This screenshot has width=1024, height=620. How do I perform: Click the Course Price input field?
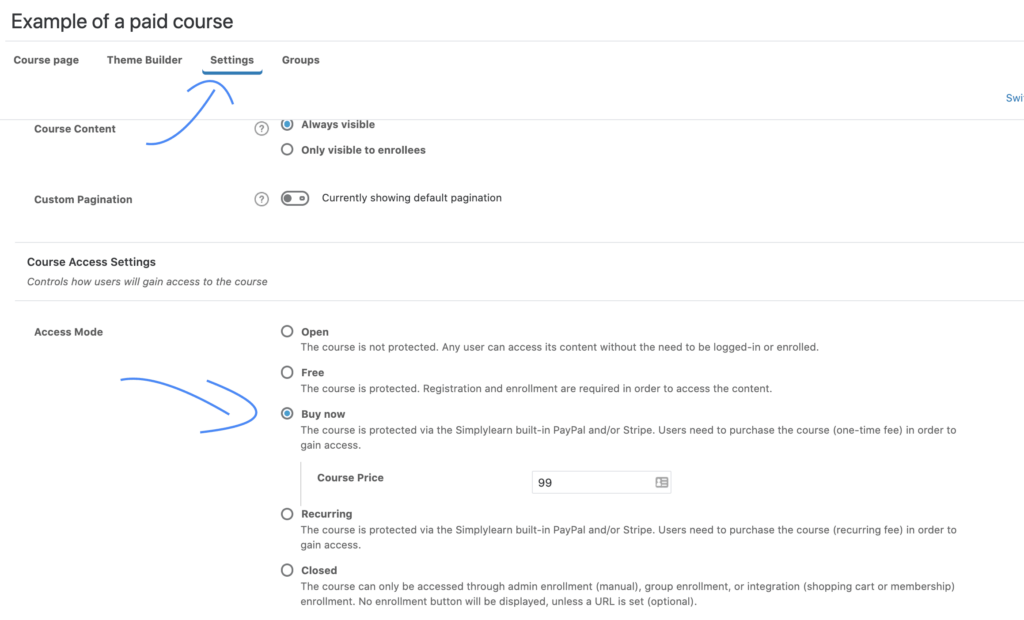[x=592, y=482]
